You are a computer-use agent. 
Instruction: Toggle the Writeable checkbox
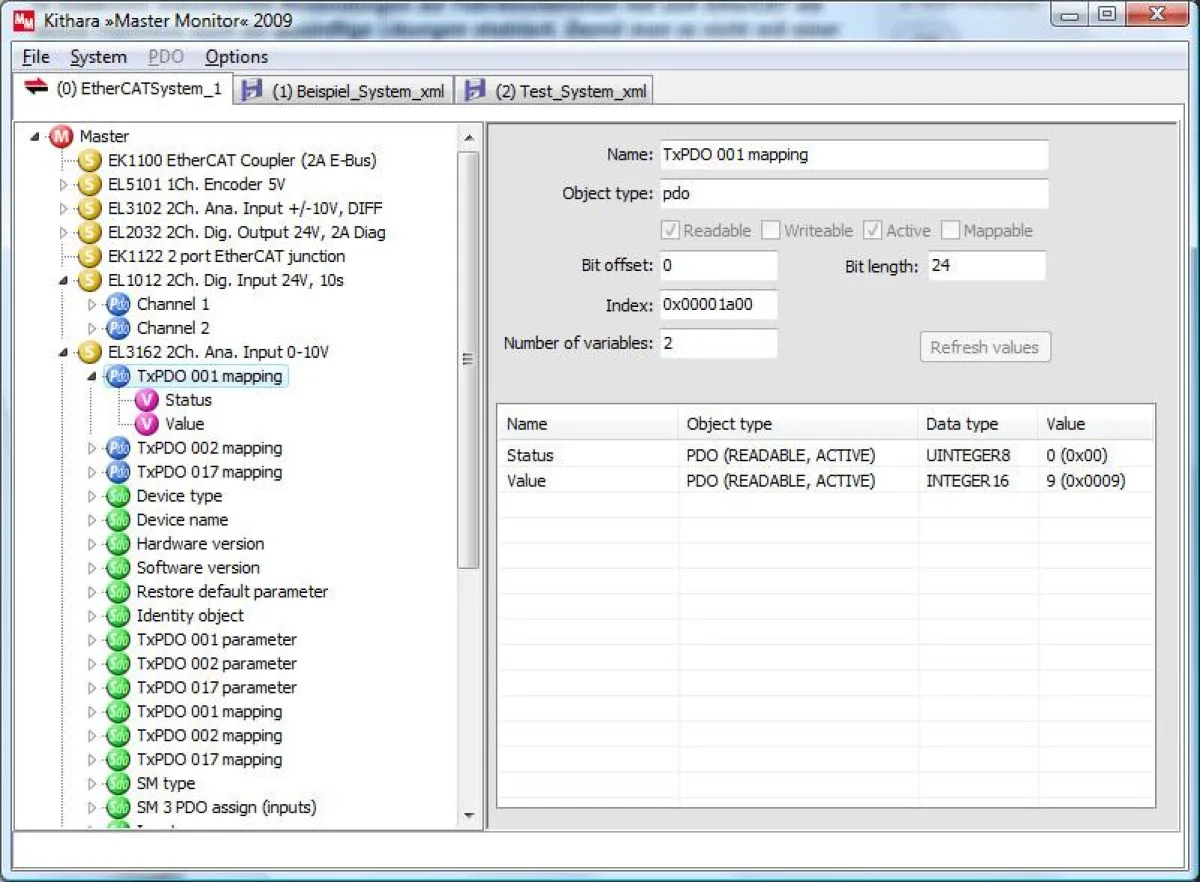click(771, 231)
